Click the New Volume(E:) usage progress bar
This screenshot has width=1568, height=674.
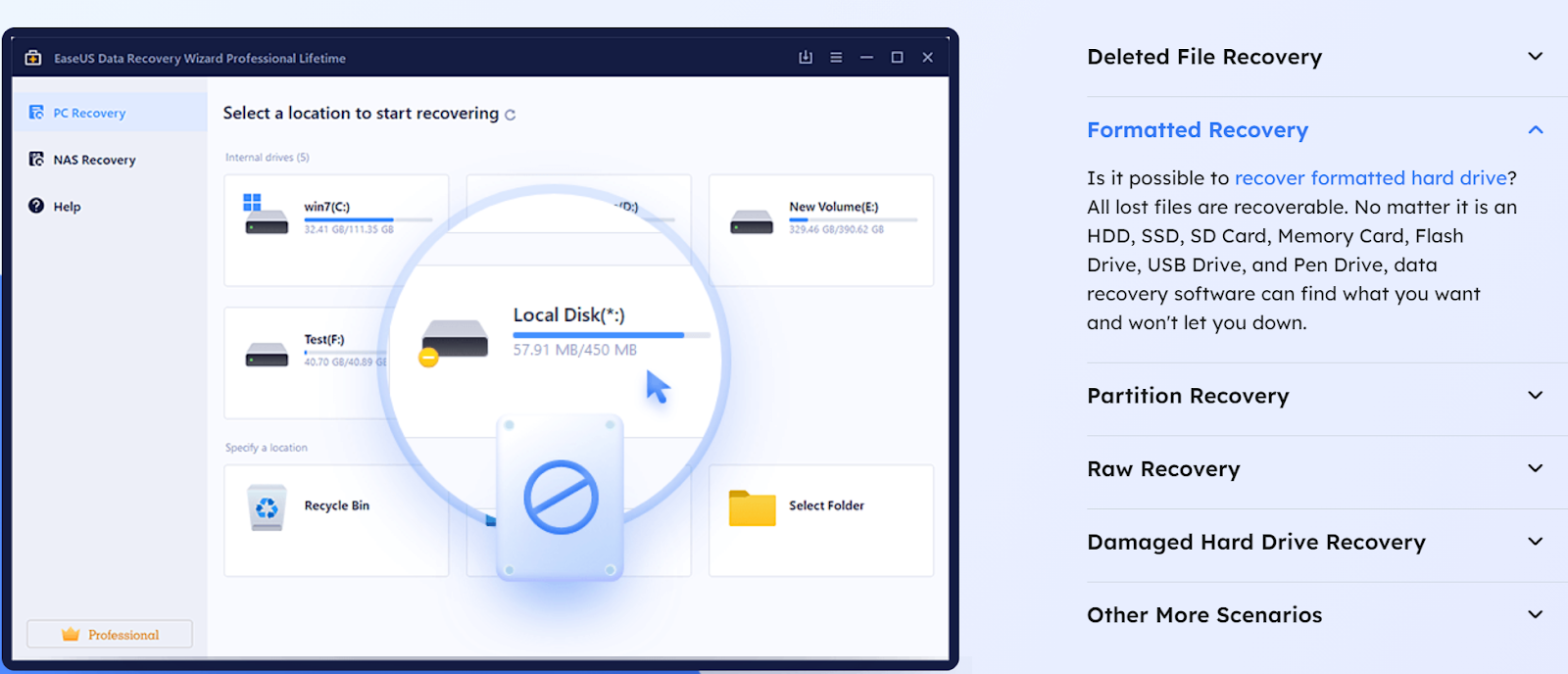pyautogui.click(x=853, y=219)
